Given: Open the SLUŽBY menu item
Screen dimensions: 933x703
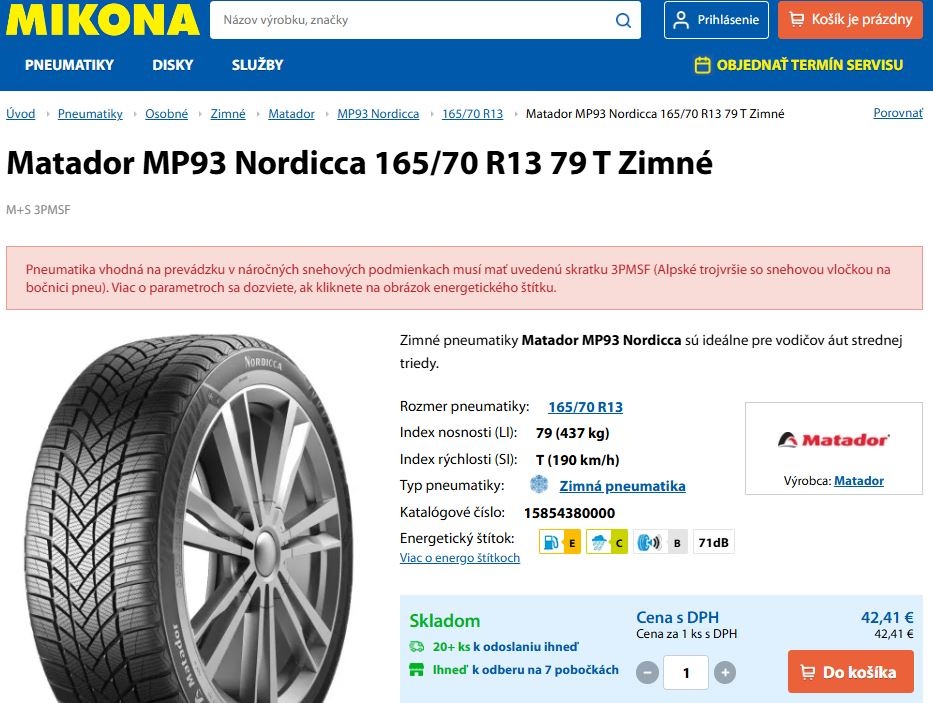Looking at the screenshot, I should click(x=257, y=64).
